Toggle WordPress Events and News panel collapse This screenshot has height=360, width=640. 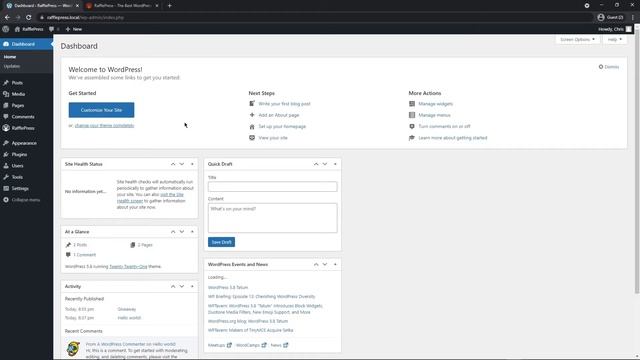click(x=335, y=264)
